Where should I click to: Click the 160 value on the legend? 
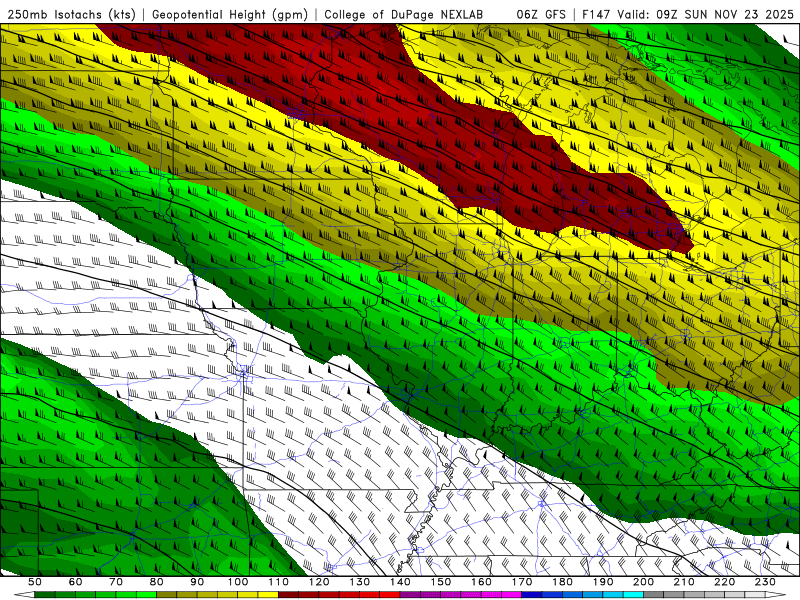pyautogui.click(x=481, y=582)
